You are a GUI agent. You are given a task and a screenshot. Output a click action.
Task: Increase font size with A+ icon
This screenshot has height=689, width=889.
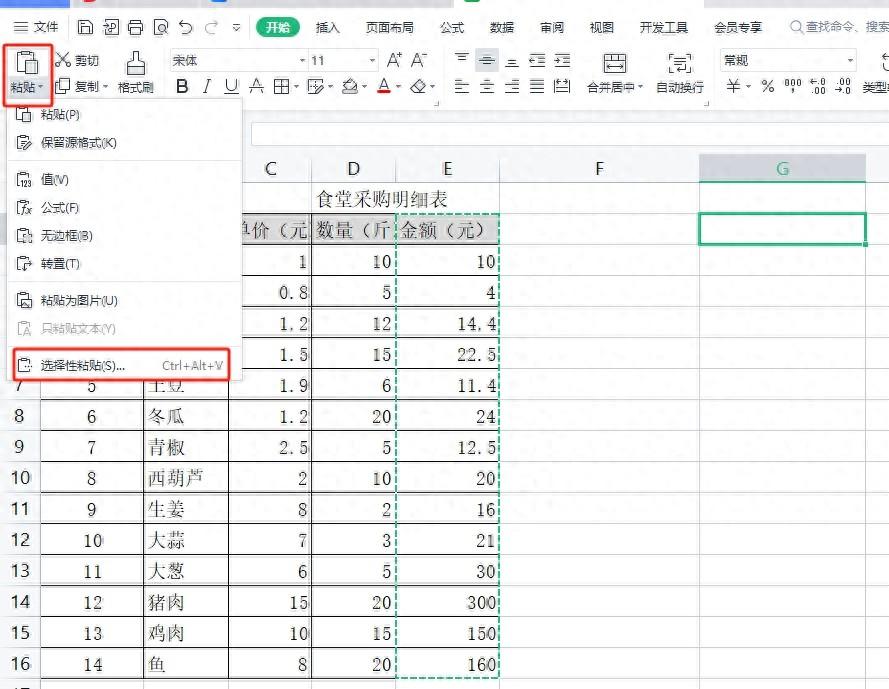[x=394, y=60]
